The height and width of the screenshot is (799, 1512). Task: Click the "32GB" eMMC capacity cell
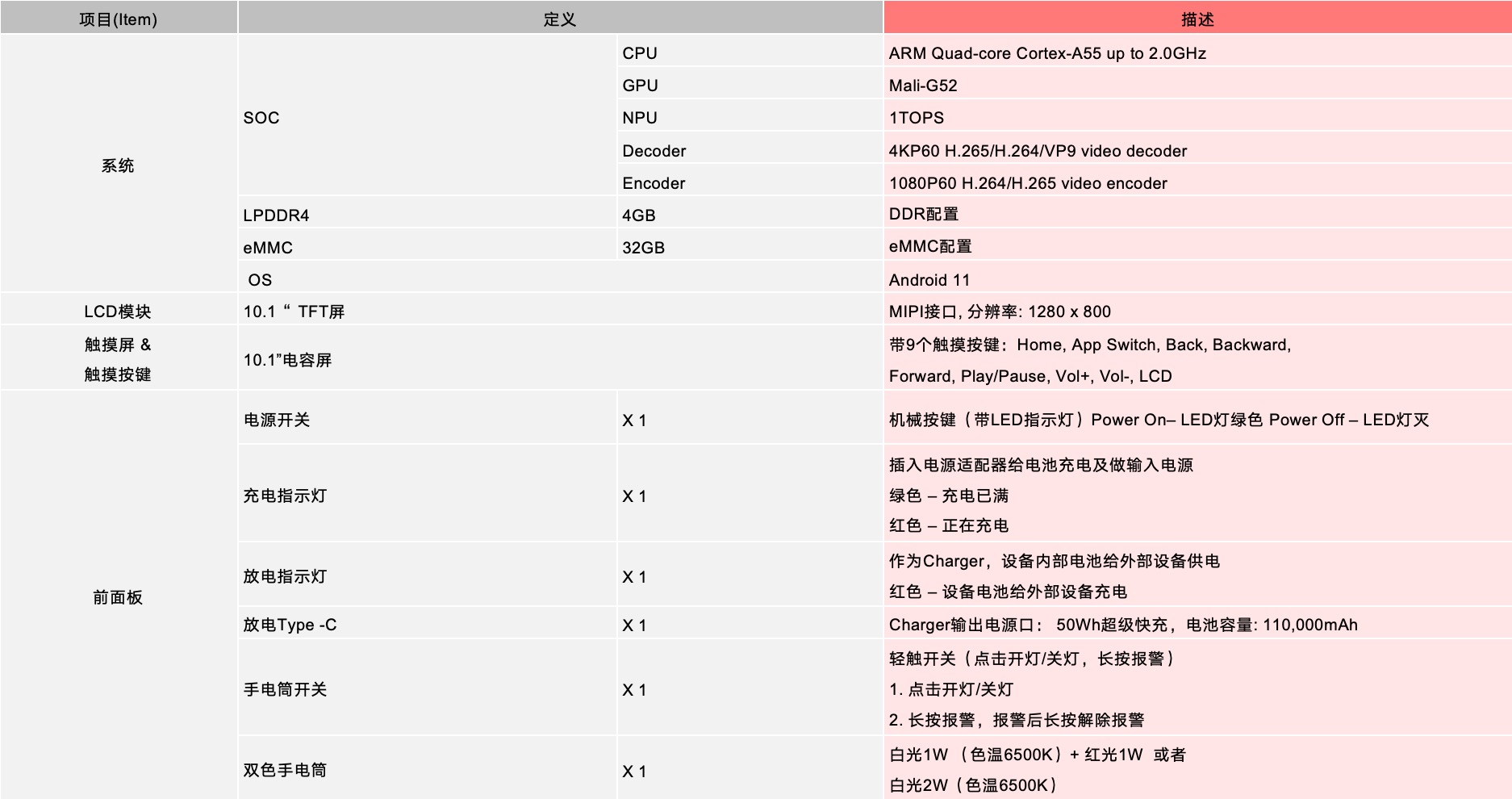tap(644, 248)
